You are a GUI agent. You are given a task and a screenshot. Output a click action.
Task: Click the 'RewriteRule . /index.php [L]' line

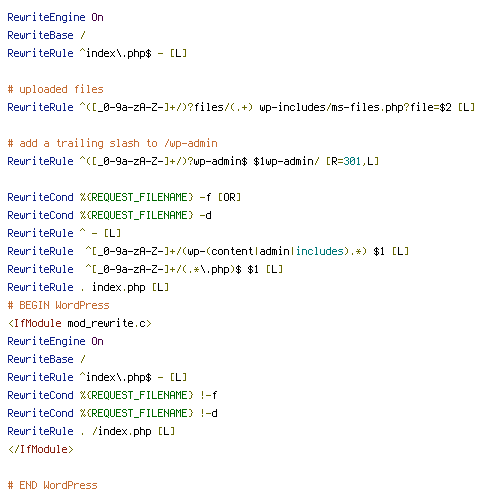(91, 431)
